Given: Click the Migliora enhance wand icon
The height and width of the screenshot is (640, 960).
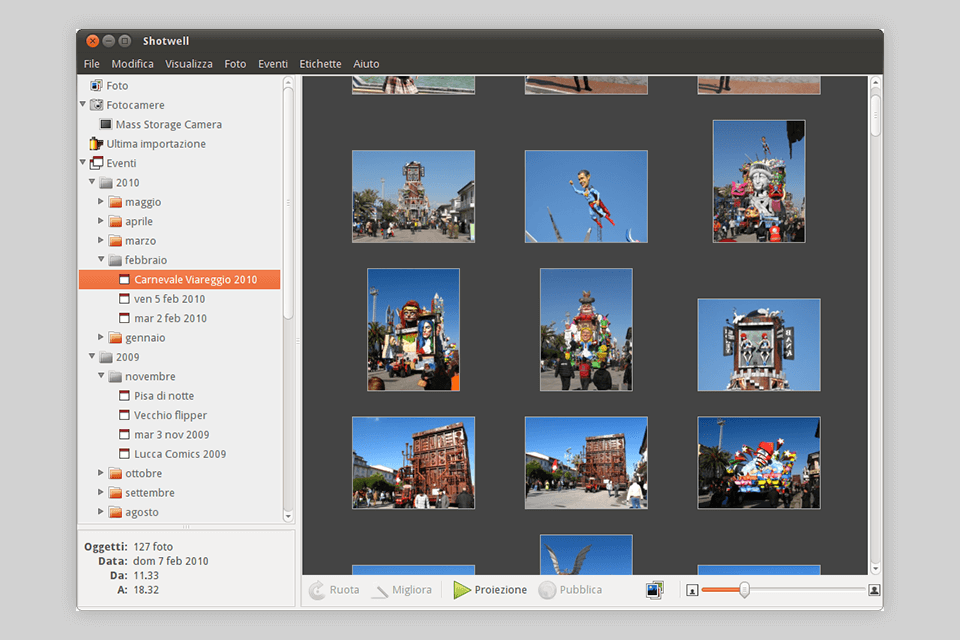Looking at the screenshot, I should pyautogui.click(x=380, y=590).
